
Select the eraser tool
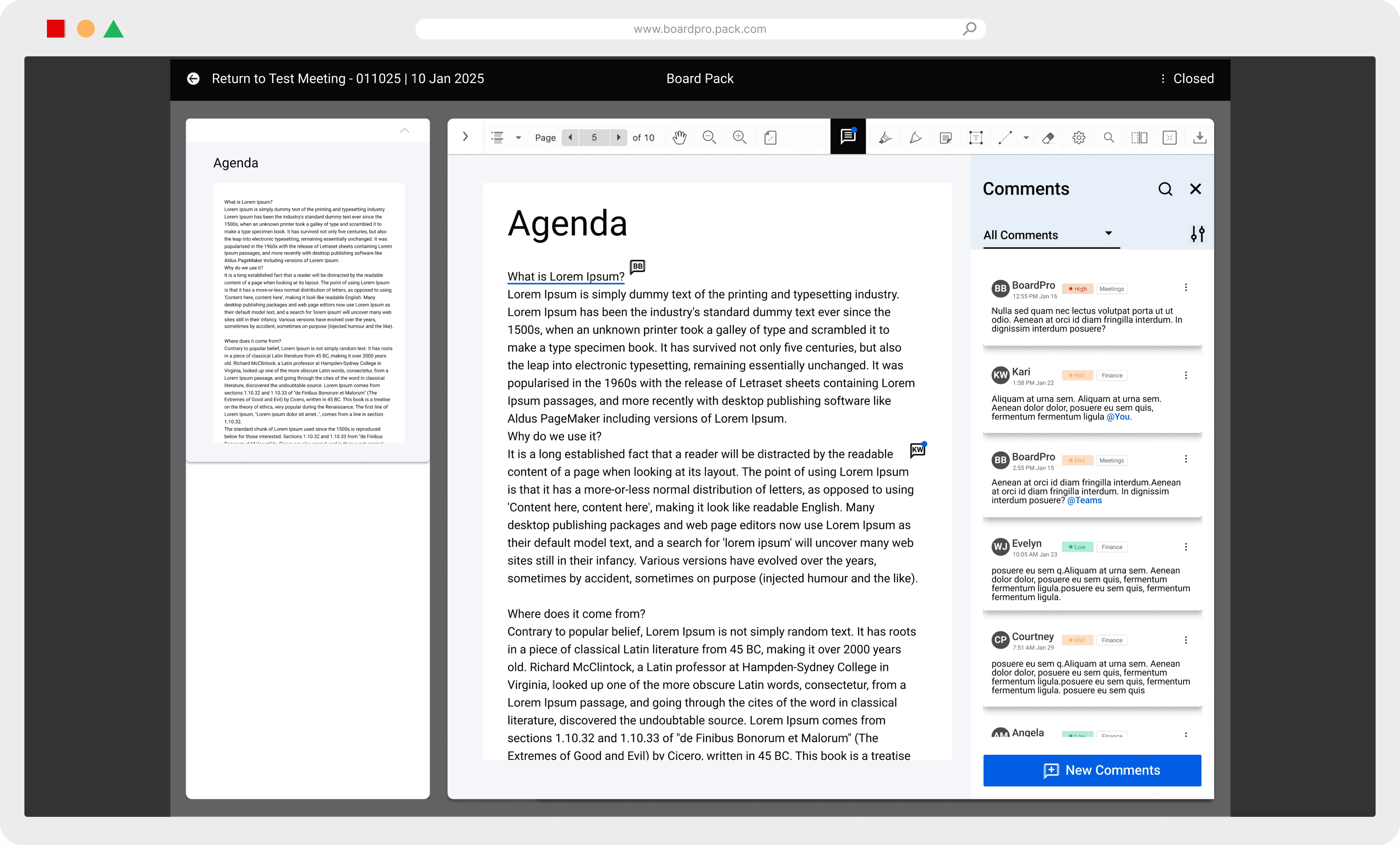pos(1048,137)
